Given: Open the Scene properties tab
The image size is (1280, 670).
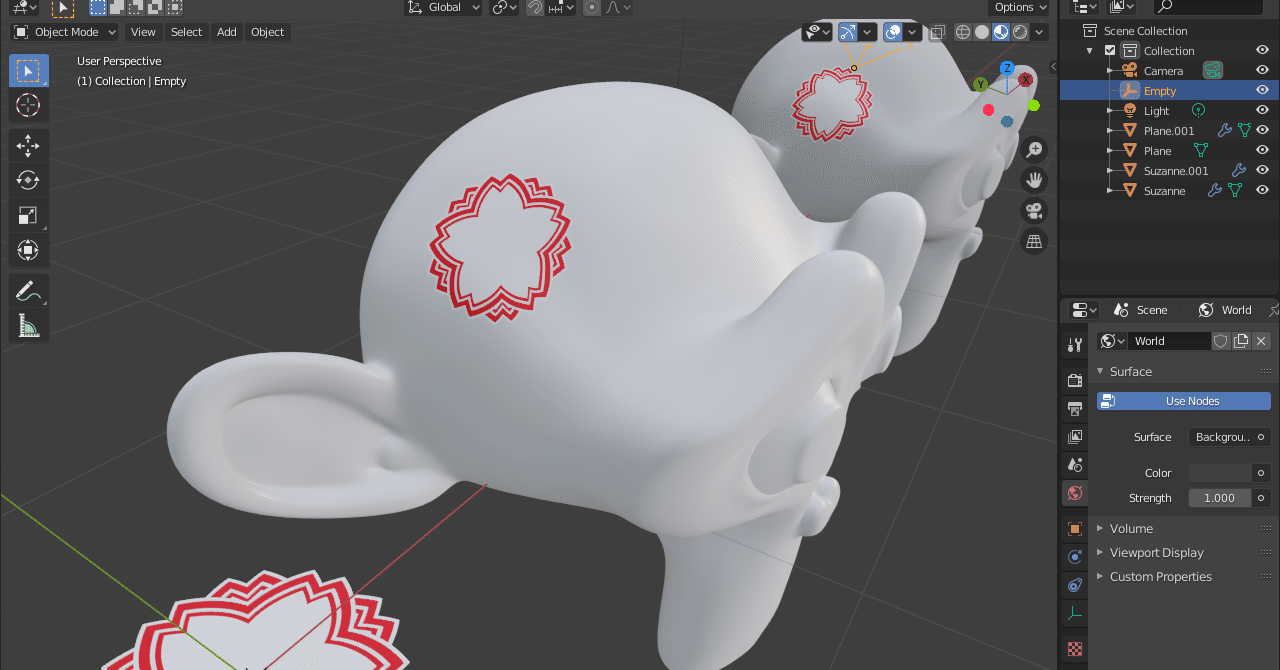Looking at the screenshot, I should coord(1075,465).
